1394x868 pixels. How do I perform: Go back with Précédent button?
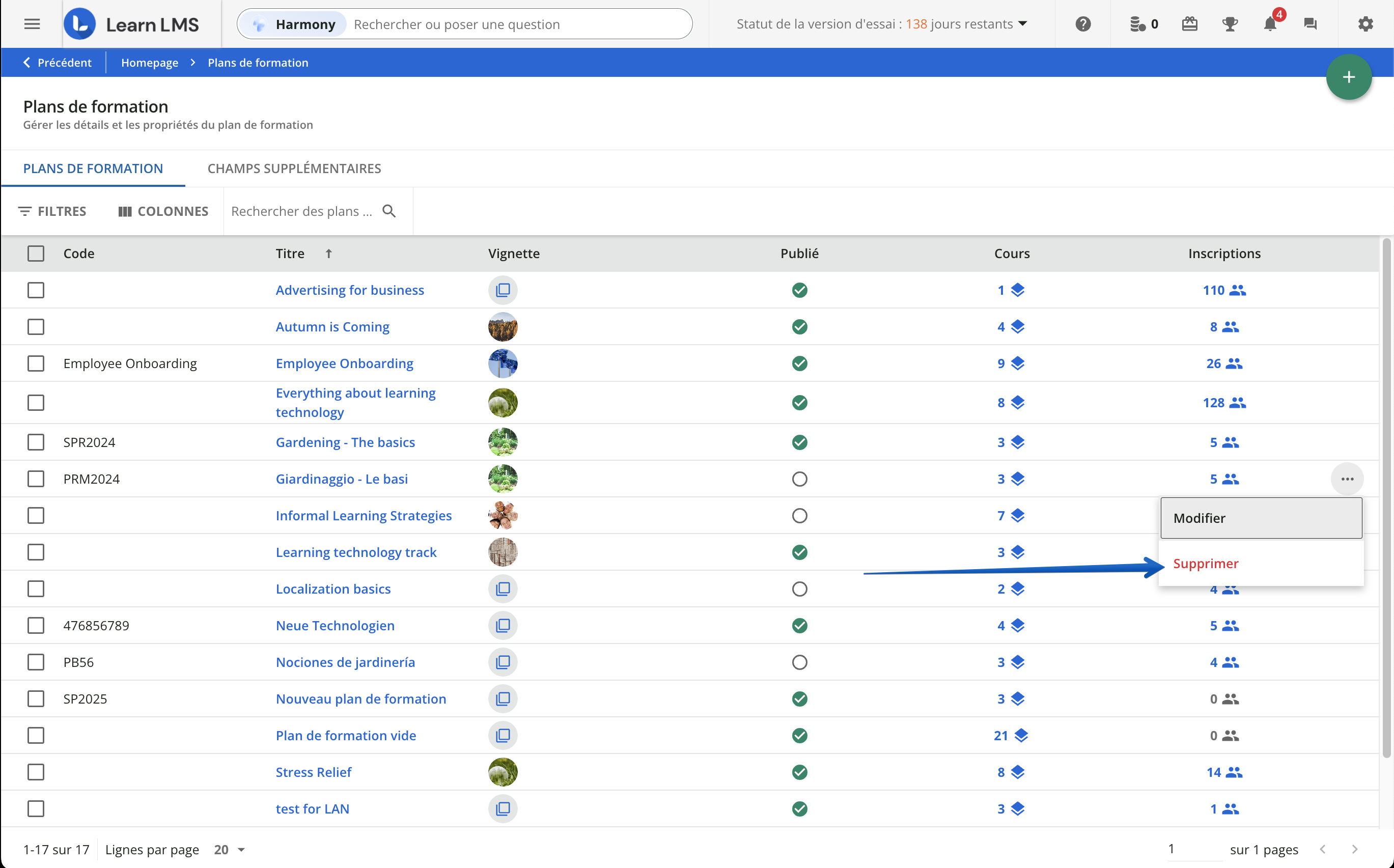pyautogui.click(x=57, y=63)
